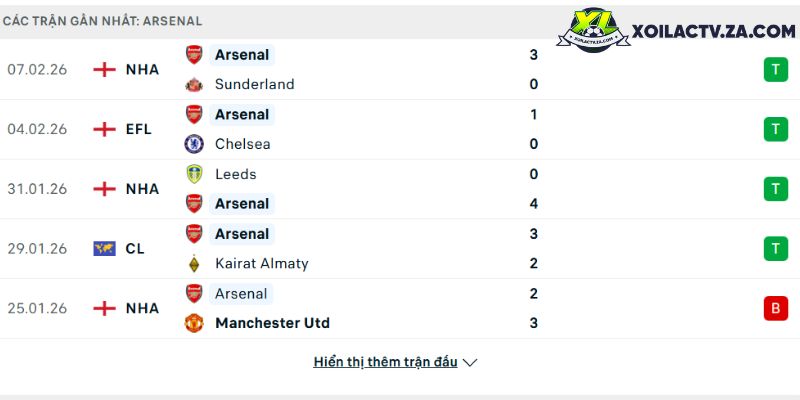
Task: Click the Kairat Almaty club crest icon
Action: (x=194, y=264)
